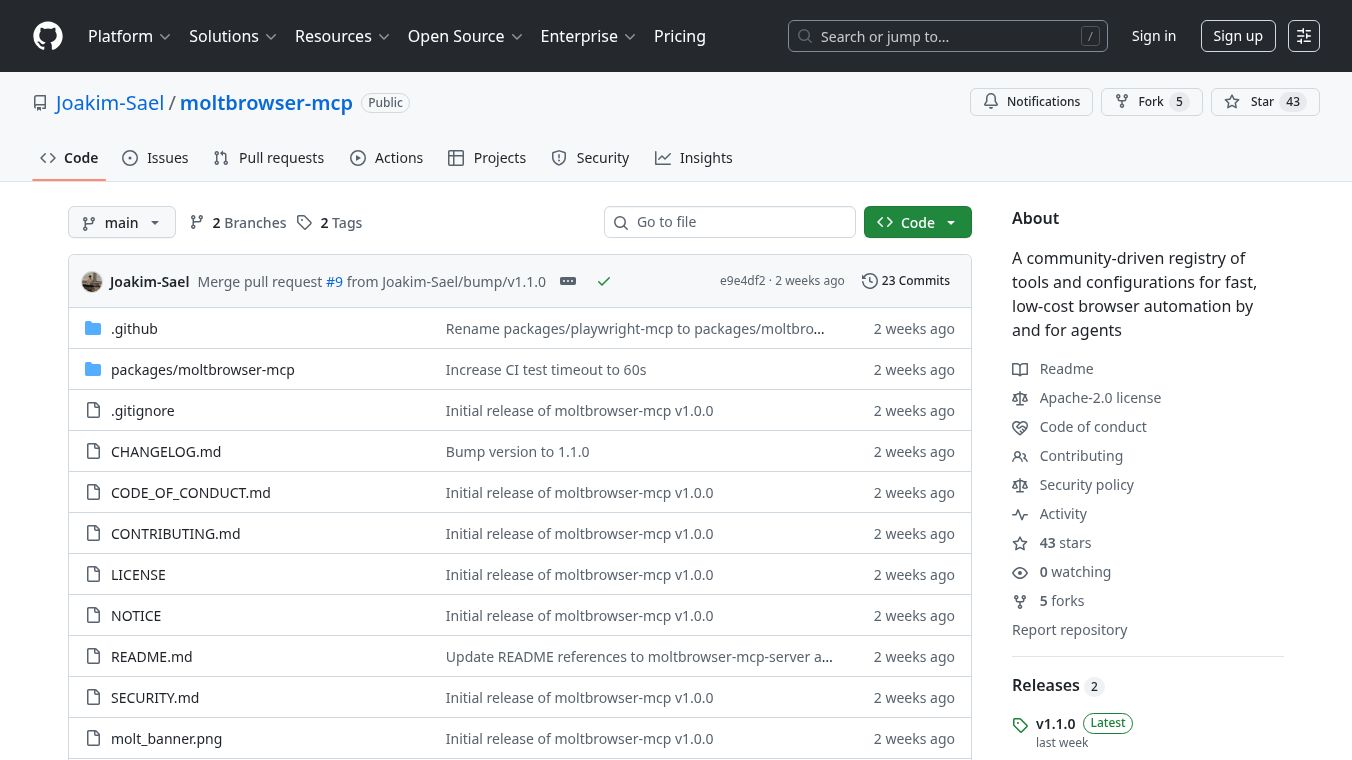1352x760 pixels.
Task: Click the Notifications bell icon
Action: pyautogui.click(x=991, y=101)
